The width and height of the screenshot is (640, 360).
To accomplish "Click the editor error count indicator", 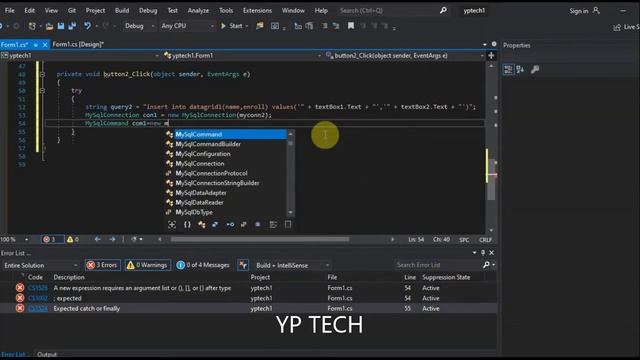I will (x=53, y=240).
